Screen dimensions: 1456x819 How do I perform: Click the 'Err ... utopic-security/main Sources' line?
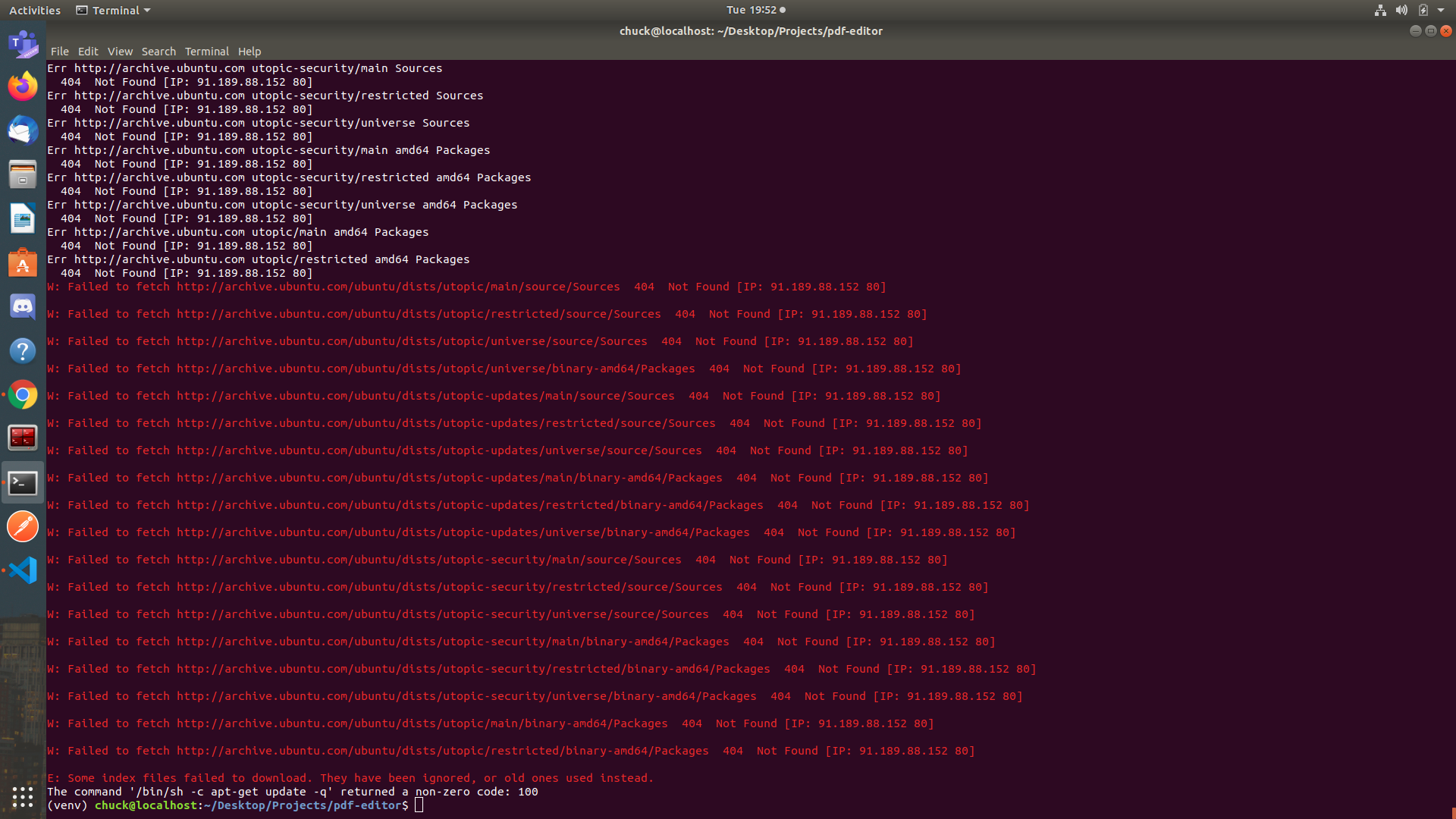[x=245, y=68]
